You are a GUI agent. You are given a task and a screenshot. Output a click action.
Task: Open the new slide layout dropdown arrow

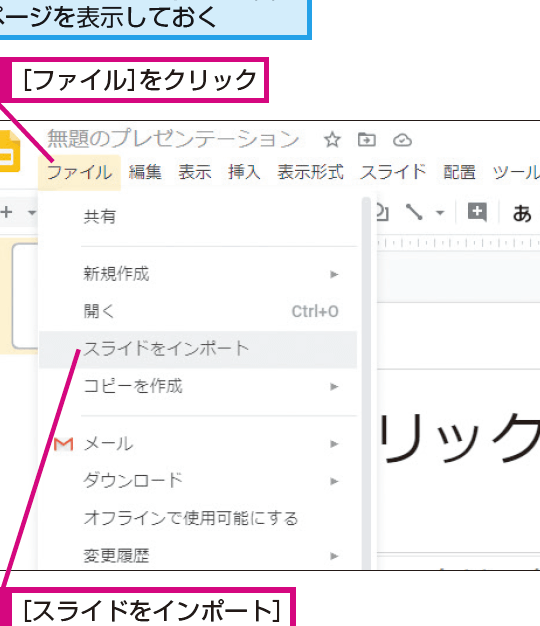click(x=32, y=213)
